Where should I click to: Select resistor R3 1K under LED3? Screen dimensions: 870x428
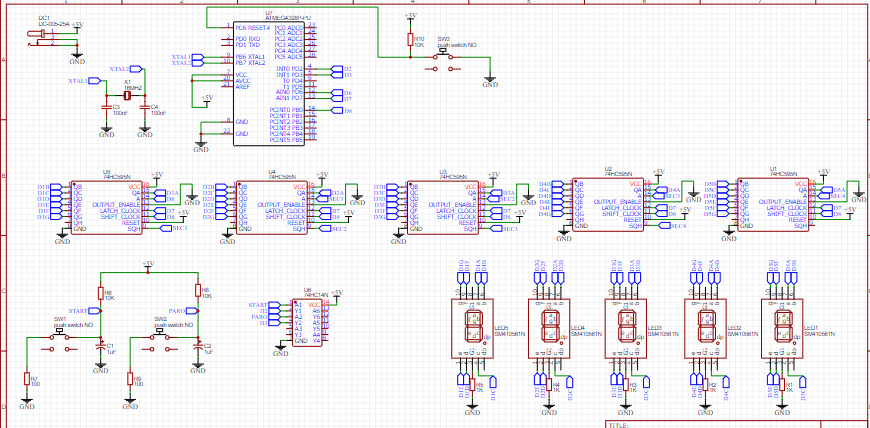pyautogui.click(x=626, y=385)
